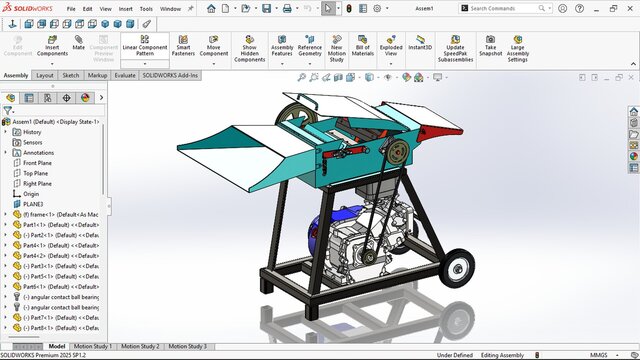Activate Move Component tool
640x360 pixels.
[x=213, y=45]
